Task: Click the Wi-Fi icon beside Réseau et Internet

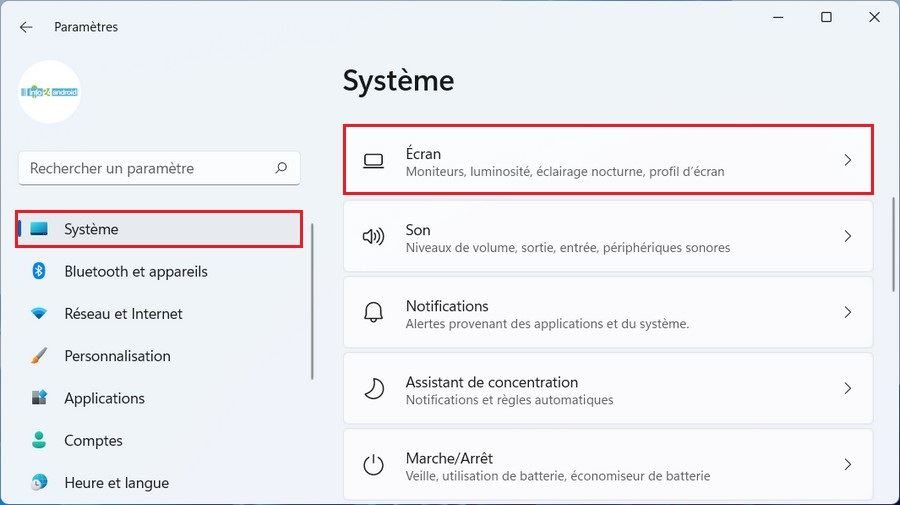Action: point(40,314)
